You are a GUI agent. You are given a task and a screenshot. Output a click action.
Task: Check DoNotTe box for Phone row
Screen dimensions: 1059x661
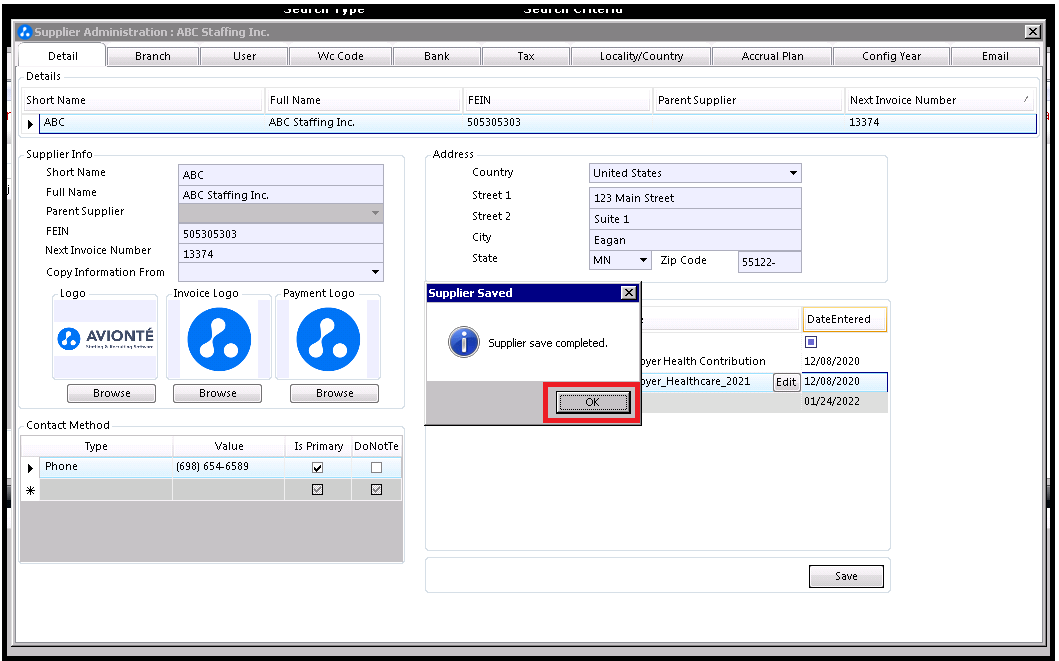(x=376, y=467)
